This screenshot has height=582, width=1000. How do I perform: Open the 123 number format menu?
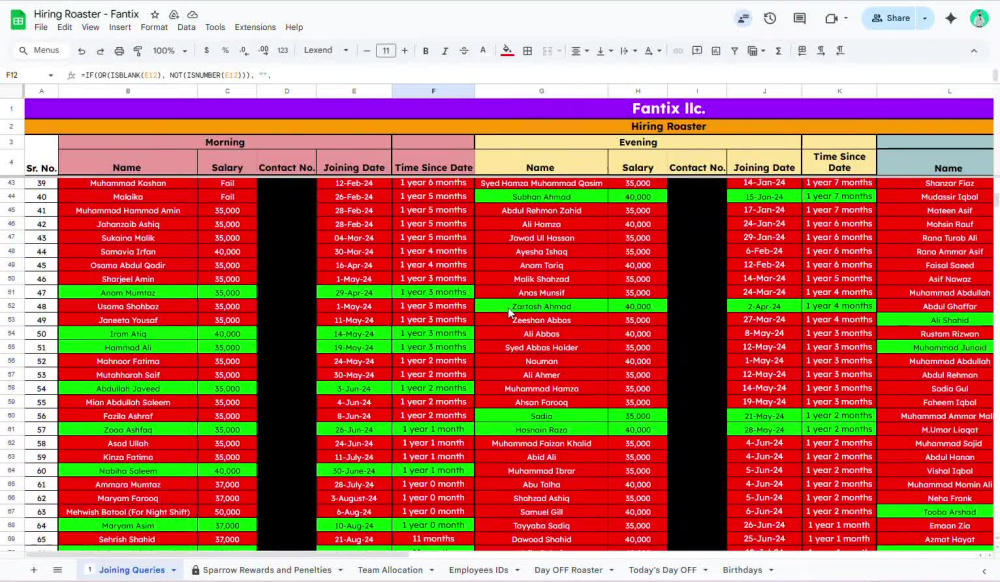283,50
